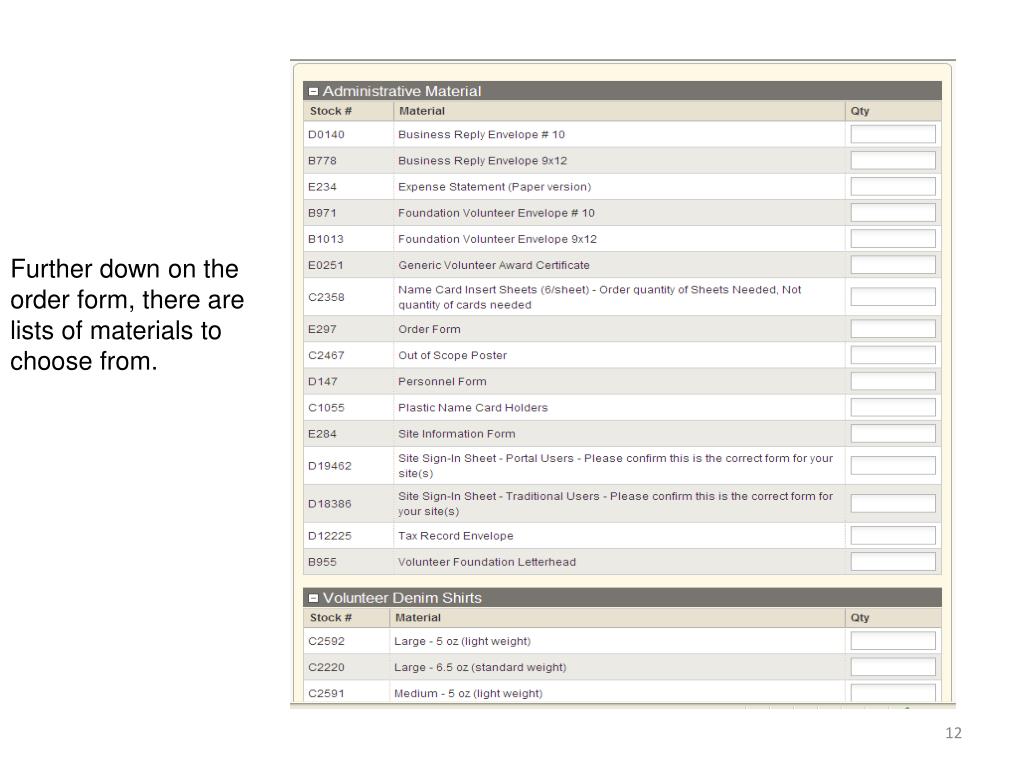The image size is (1024, 768).
Task: Select stock number C2220
Action: (x=326, y=667)
